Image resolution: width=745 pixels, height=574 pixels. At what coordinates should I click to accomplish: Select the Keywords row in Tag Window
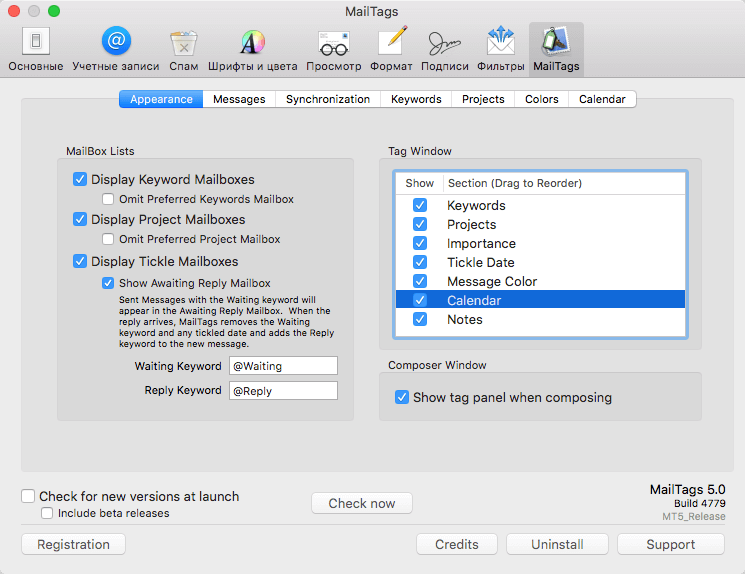(x=540, y=205)
